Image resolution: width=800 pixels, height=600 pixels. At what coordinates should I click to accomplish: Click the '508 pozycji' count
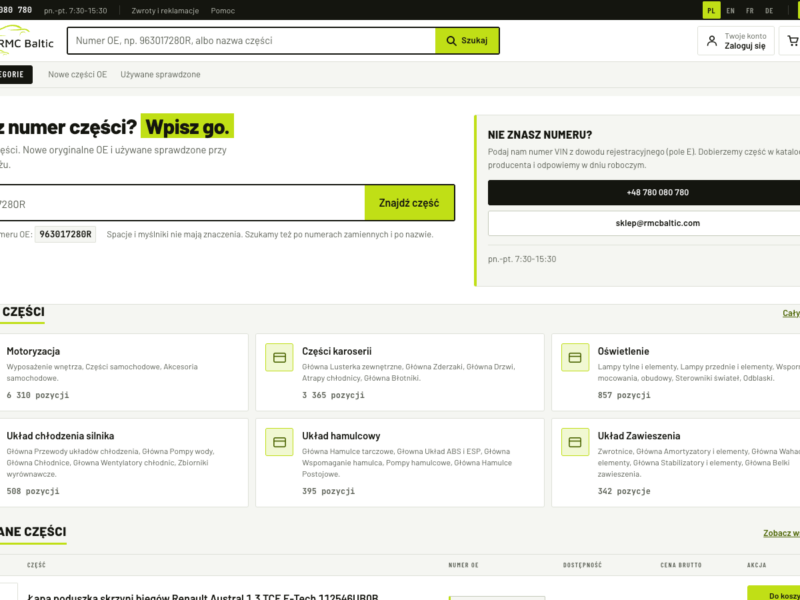click(33, 491)
